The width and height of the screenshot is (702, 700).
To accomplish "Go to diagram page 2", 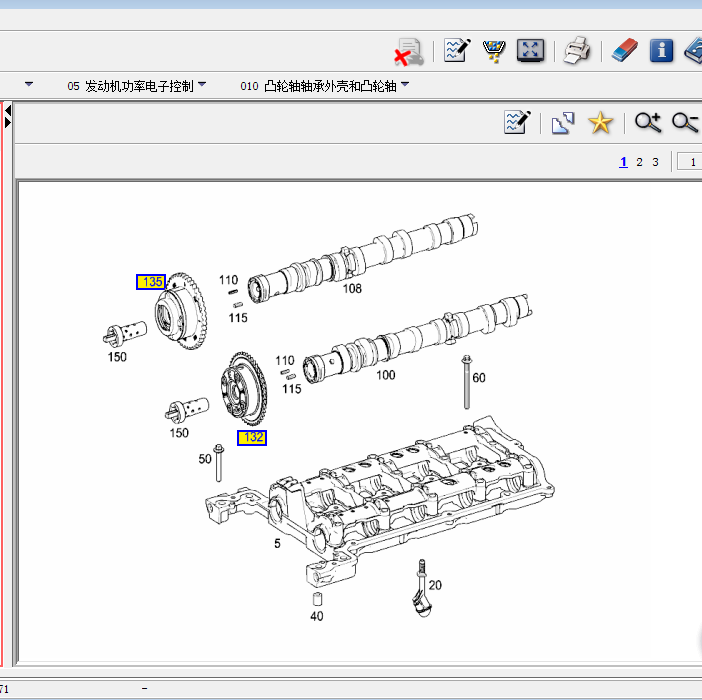I will (639, 162).
